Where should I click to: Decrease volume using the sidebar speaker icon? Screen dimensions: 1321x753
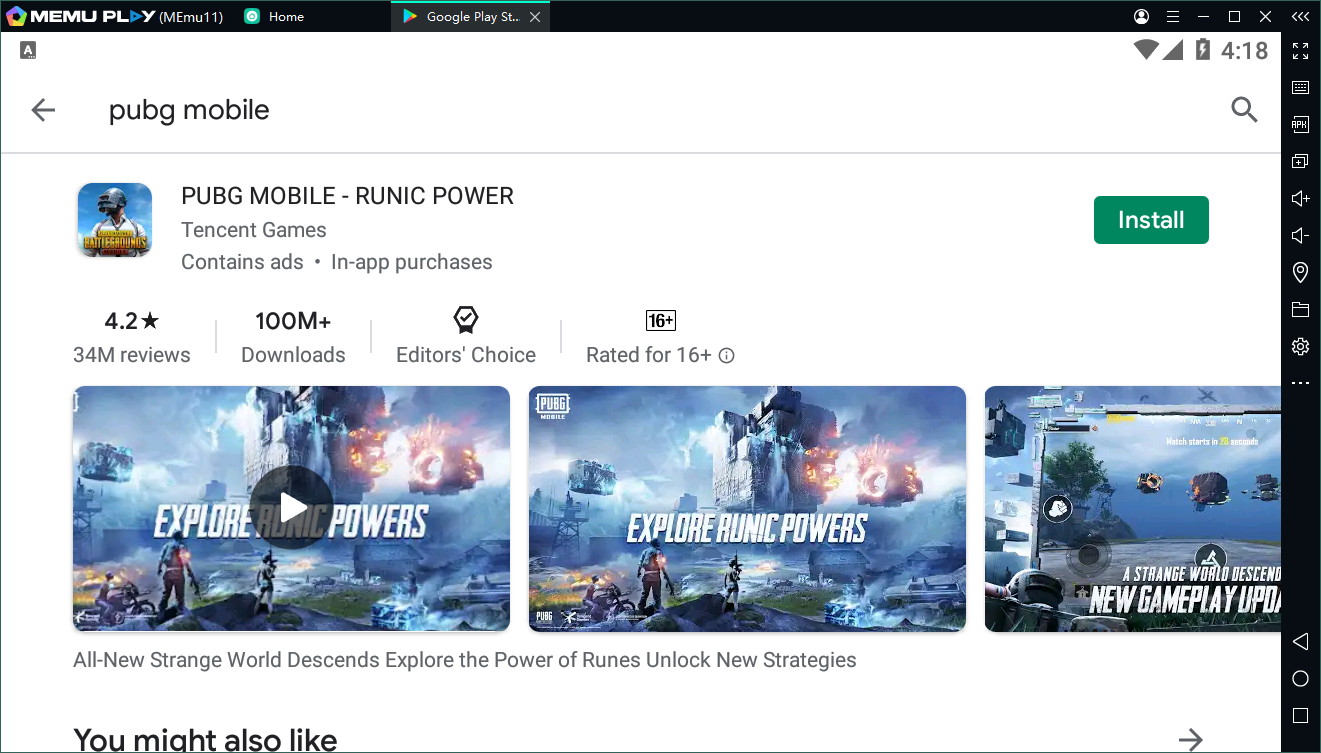pos(1300,235)
